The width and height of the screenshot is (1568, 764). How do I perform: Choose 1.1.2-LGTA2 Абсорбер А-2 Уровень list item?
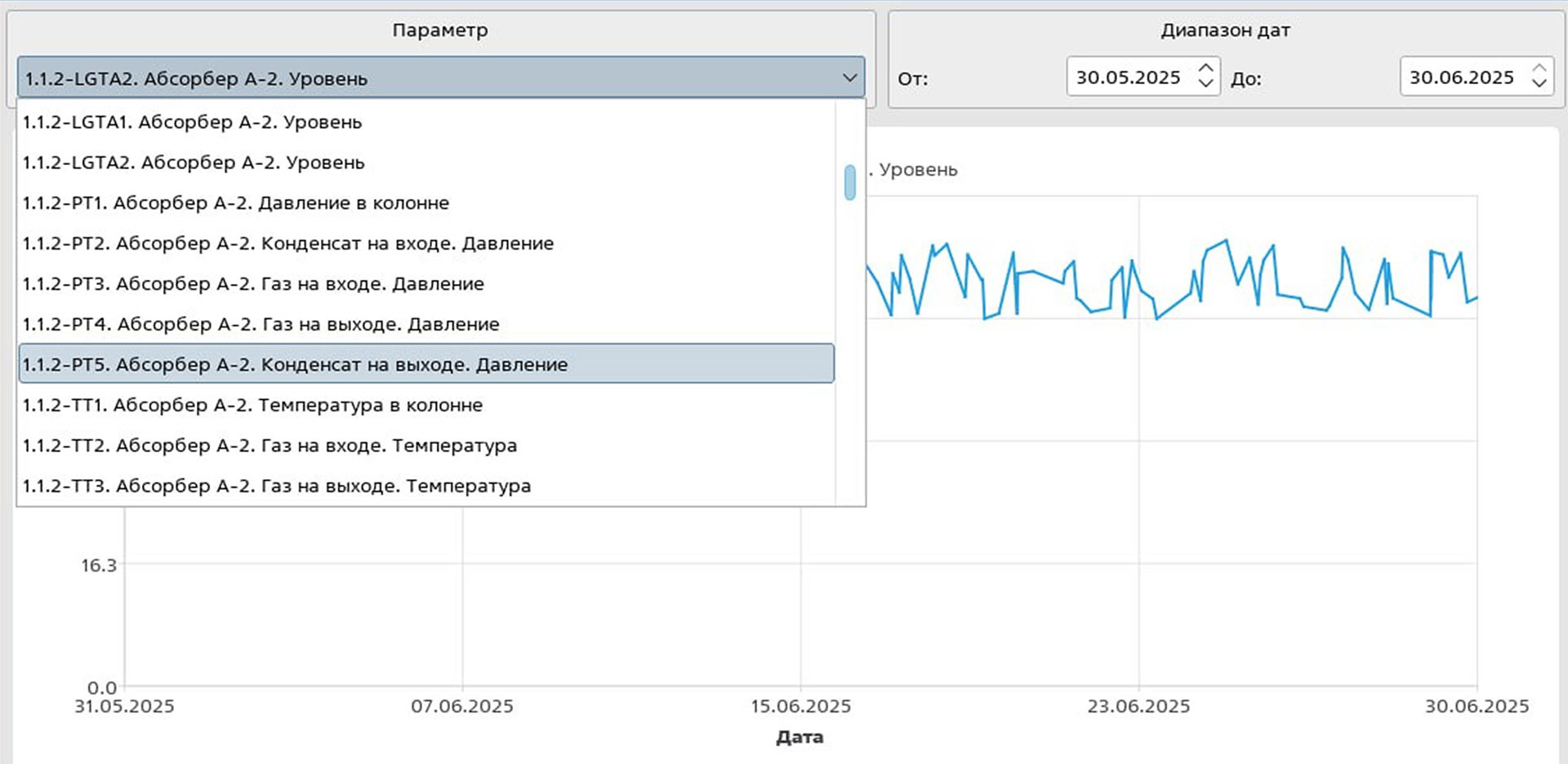coord(194,162)
